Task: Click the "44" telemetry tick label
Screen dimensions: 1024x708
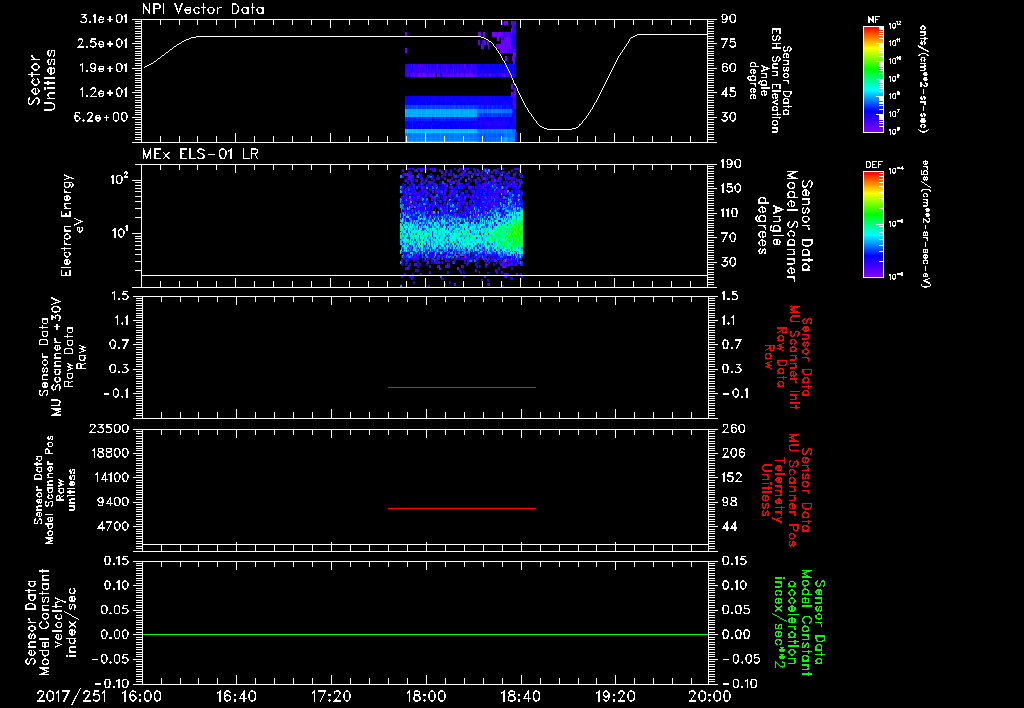Action: click(729, 526)
